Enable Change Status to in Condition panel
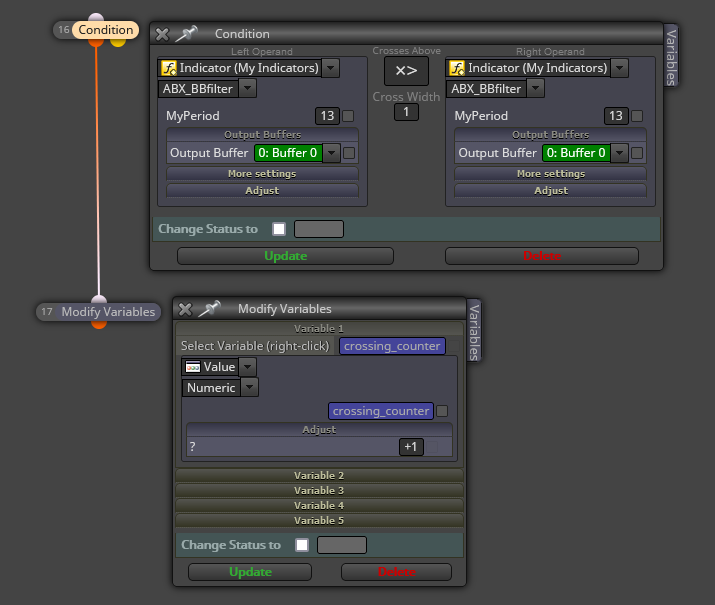715x605 pixels. point(279,229)
